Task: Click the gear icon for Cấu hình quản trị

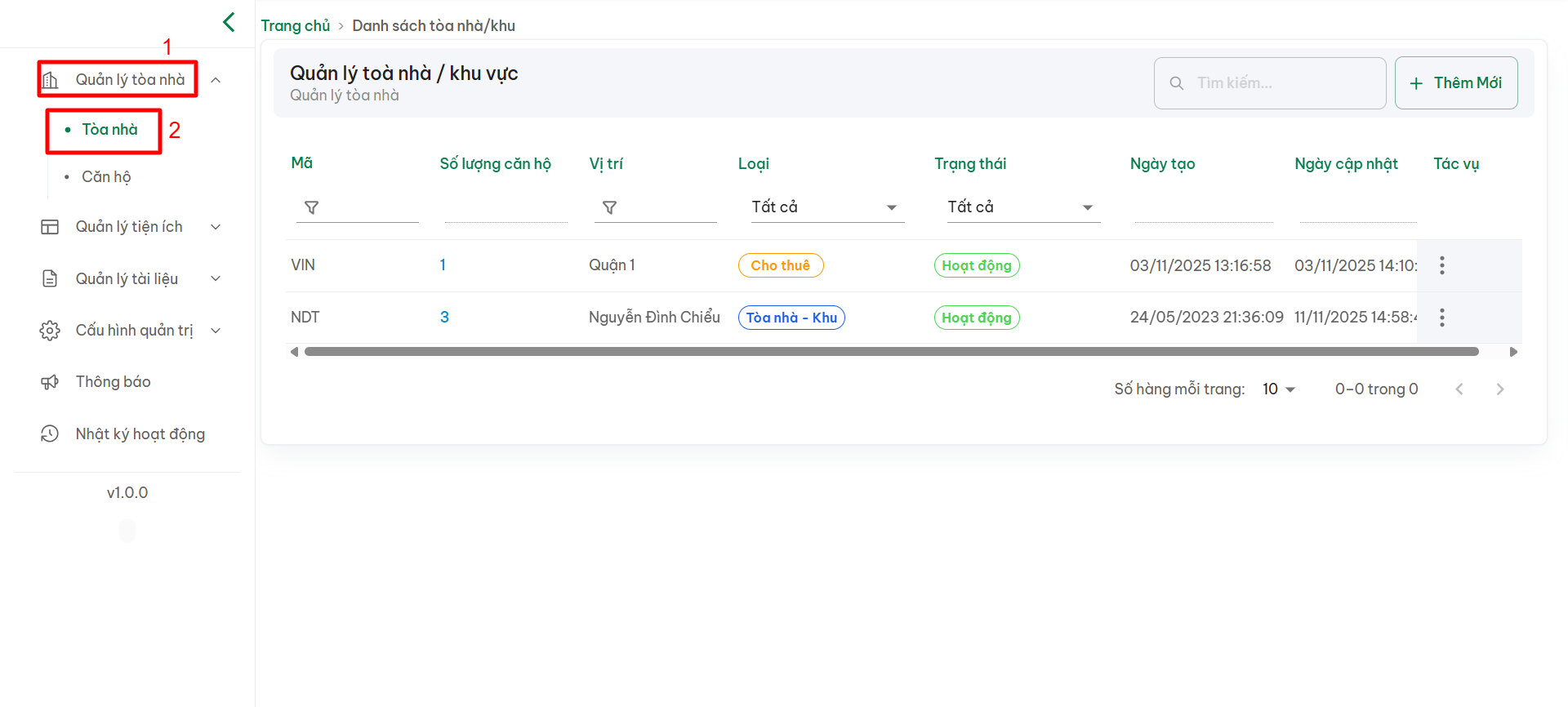Action: [x=50, y=331]
